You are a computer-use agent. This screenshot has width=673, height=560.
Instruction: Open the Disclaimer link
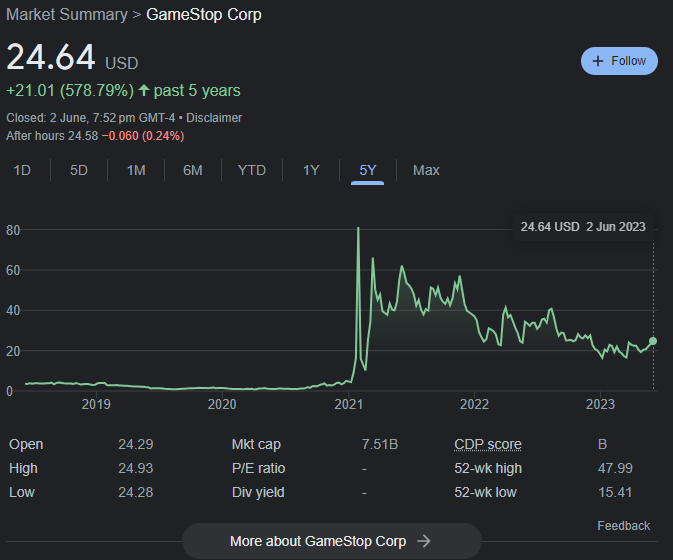(214, 118)
